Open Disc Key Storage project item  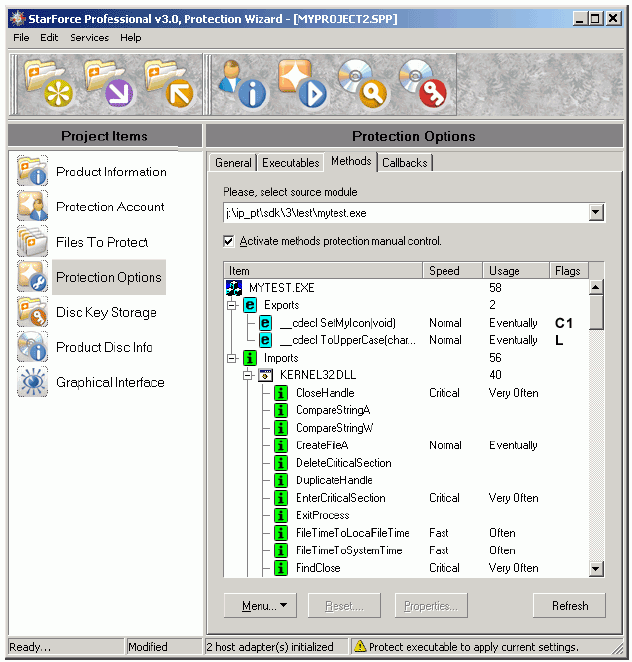[x=87, y=312]
